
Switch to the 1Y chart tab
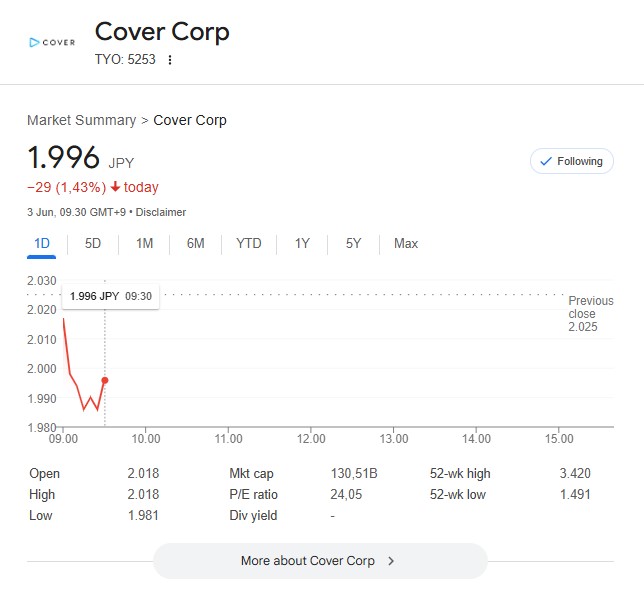(x=302, y=243)
